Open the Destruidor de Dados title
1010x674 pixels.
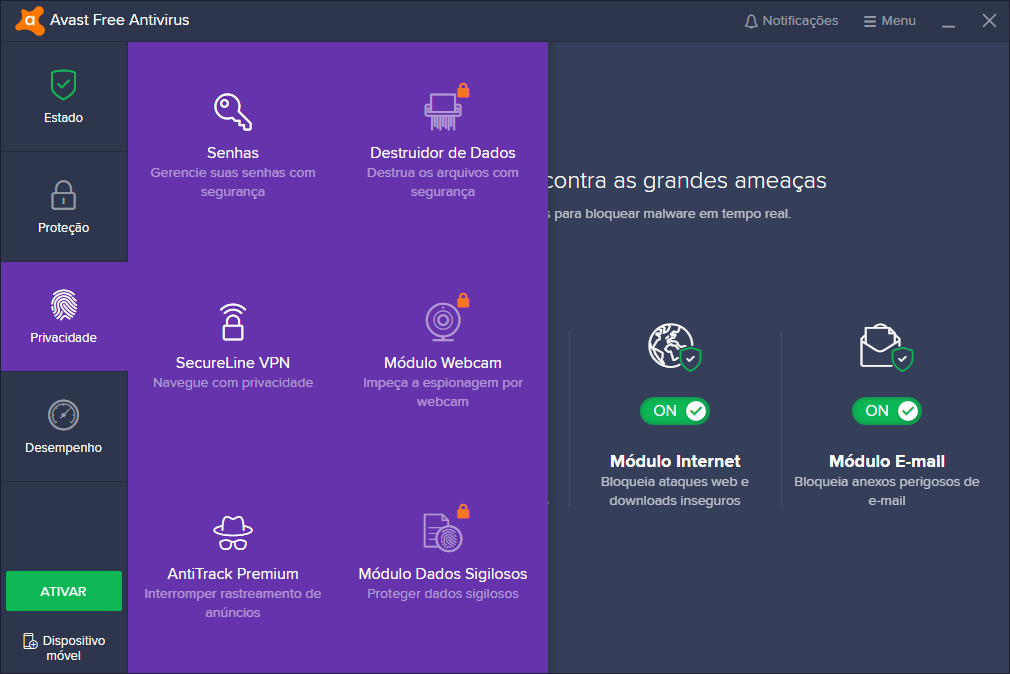443,153
